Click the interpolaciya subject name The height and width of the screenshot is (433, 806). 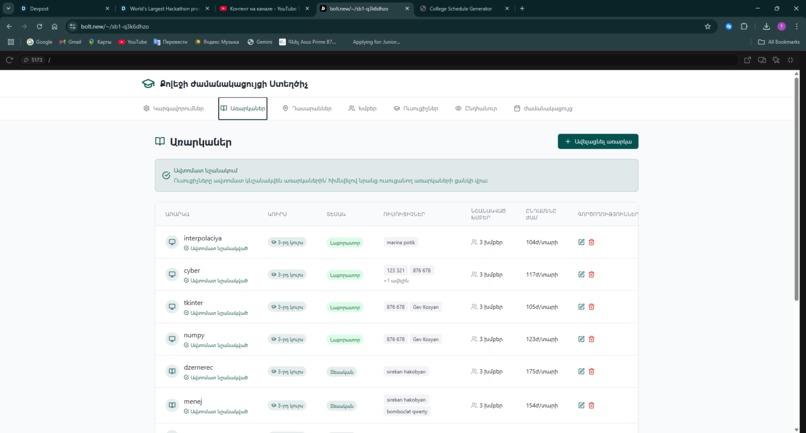203,238
